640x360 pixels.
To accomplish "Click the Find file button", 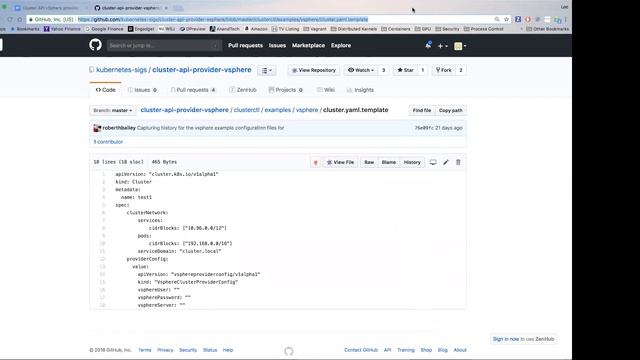I will [x=422, y=110].
